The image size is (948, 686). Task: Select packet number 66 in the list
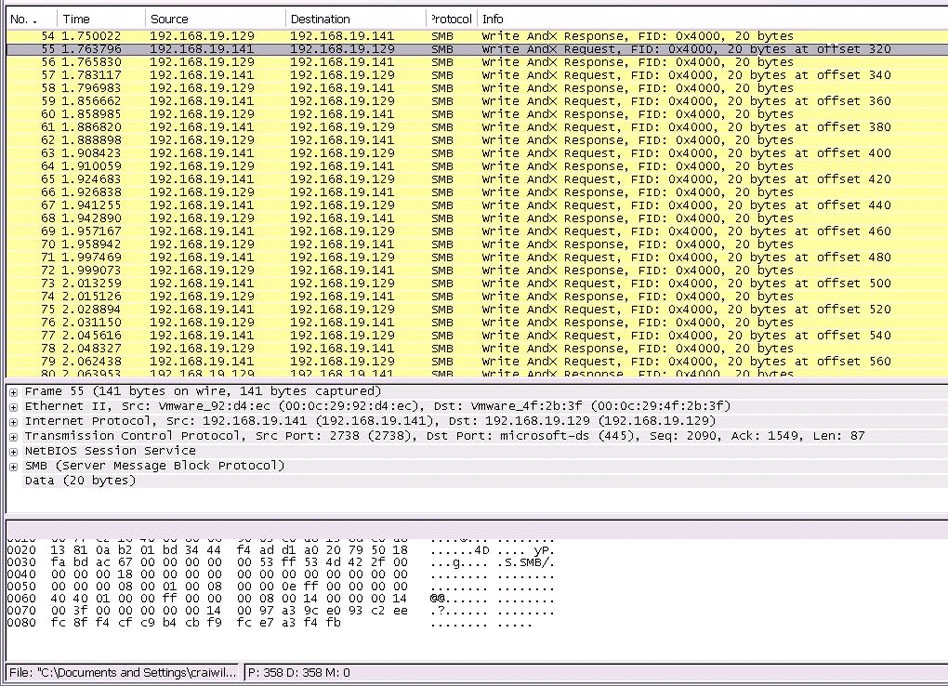tap(477, 192)
